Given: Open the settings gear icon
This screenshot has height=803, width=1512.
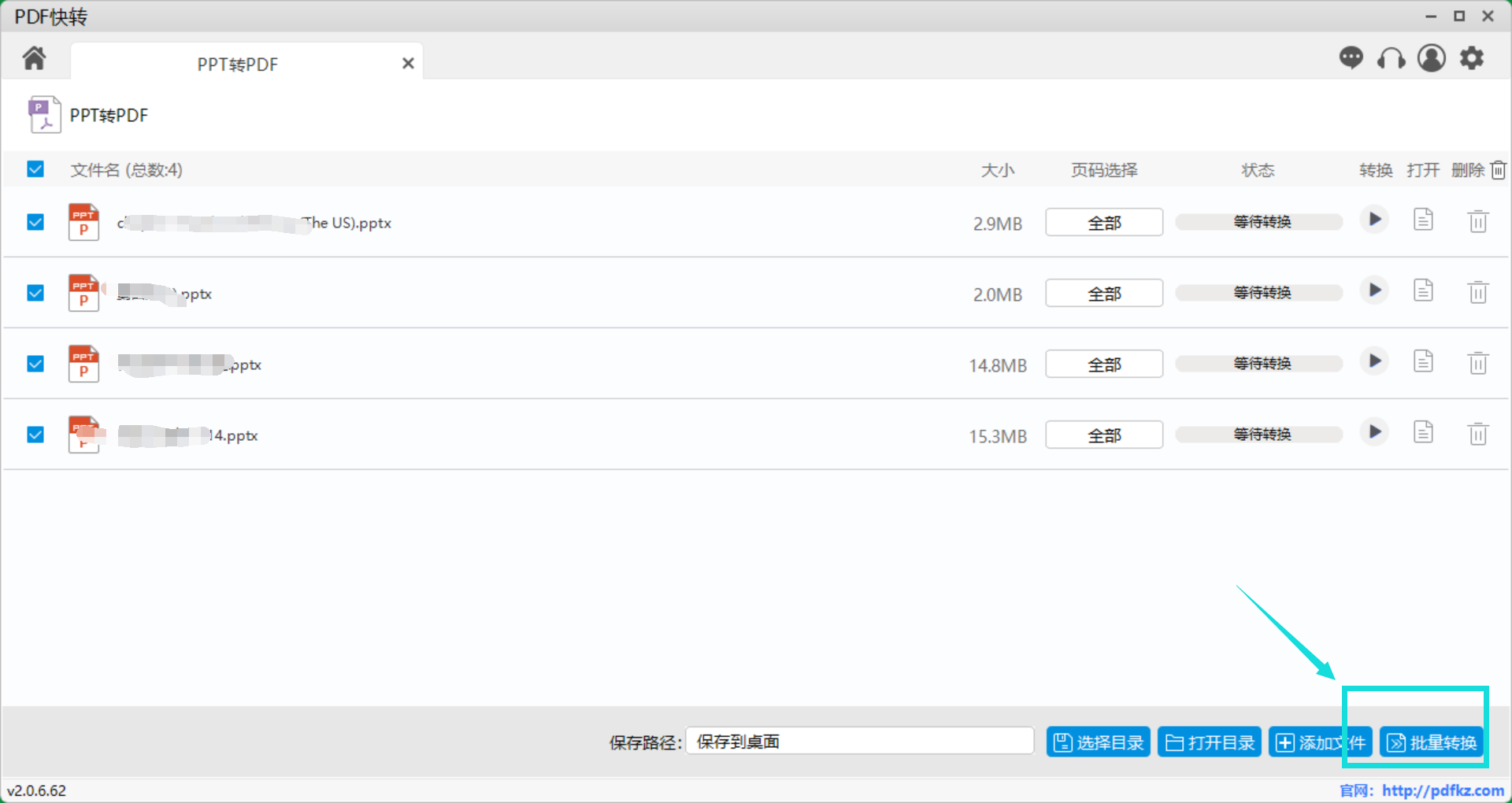Looking at the screenshot, I should [1471, 58].
